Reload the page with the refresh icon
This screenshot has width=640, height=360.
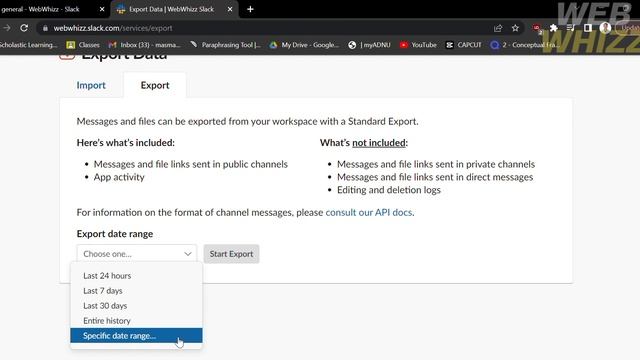[24, 28]
